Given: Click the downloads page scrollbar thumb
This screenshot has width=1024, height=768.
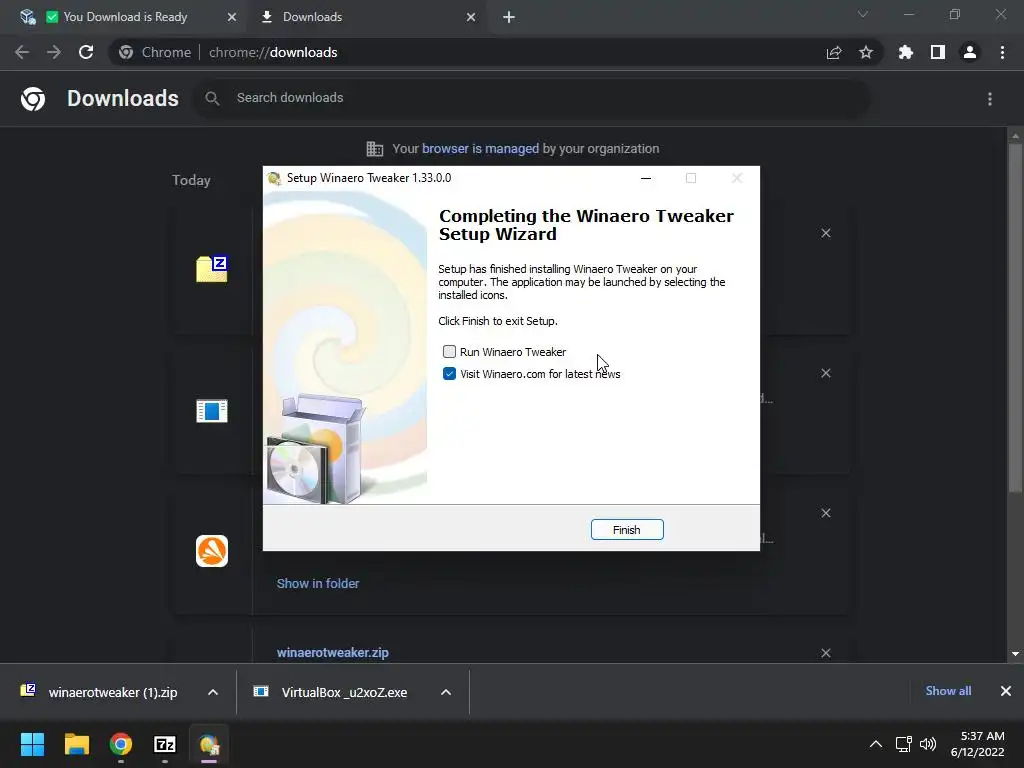Looking at the screenshot, I should tap(1015, 318).
